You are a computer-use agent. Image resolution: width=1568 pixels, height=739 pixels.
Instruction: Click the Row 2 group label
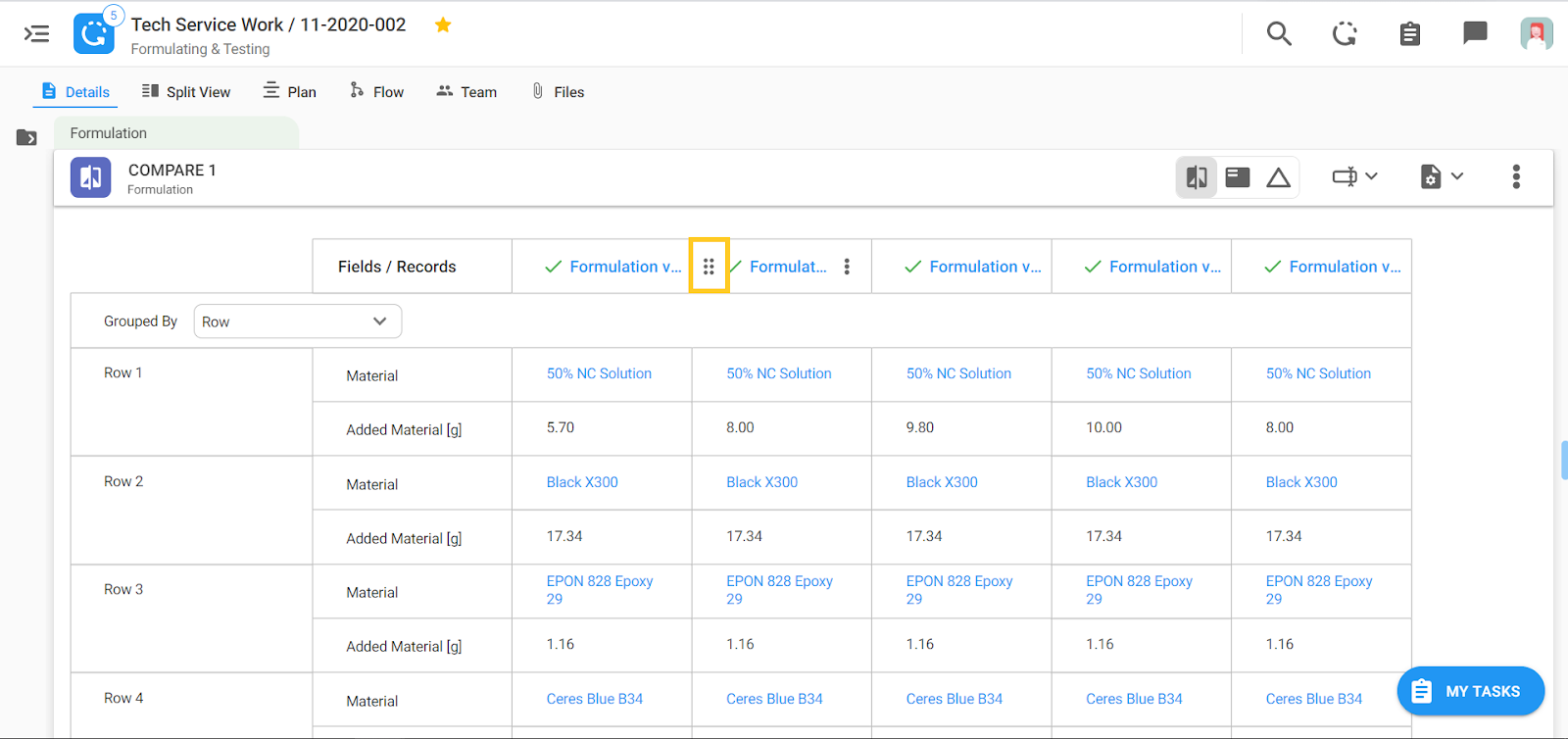coord(123,481)
